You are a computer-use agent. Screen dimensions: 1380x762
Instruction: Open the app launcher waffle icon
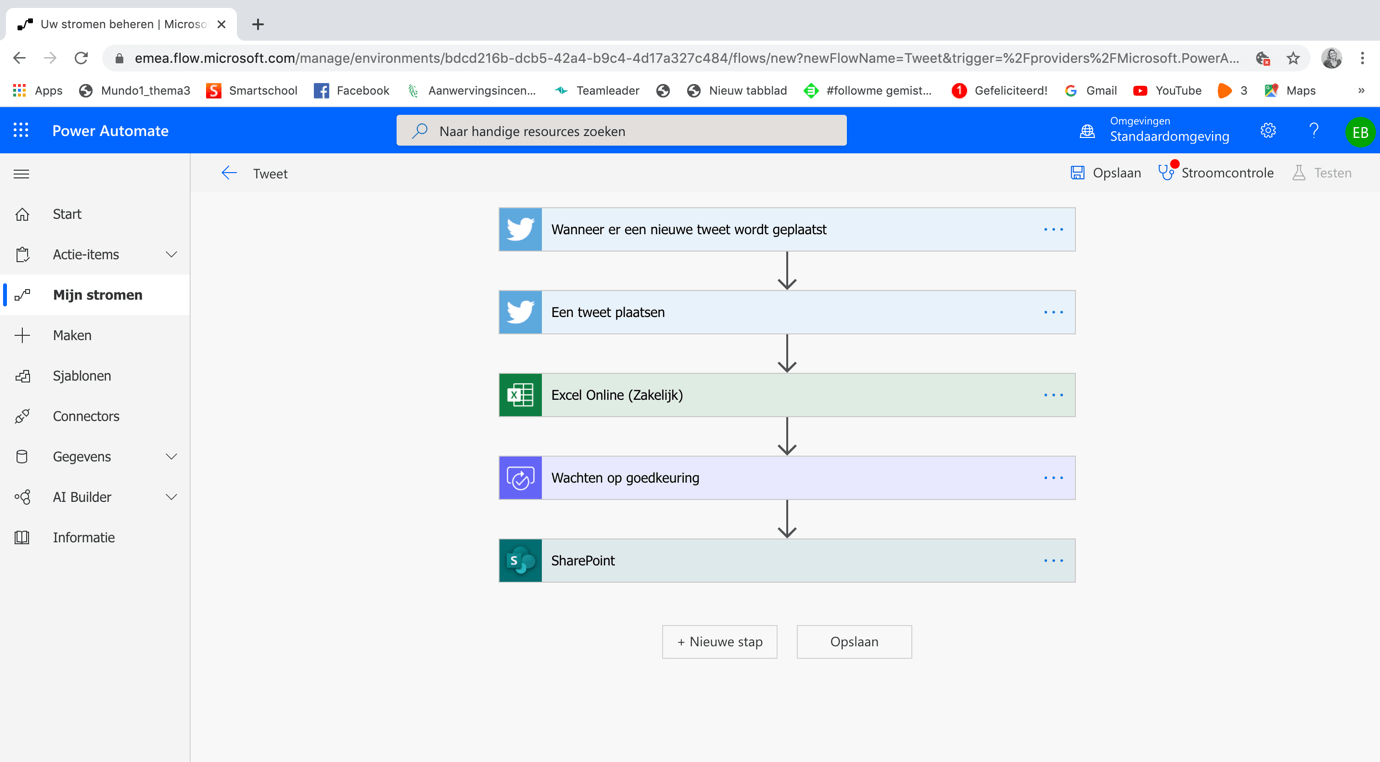click(21, 130)
